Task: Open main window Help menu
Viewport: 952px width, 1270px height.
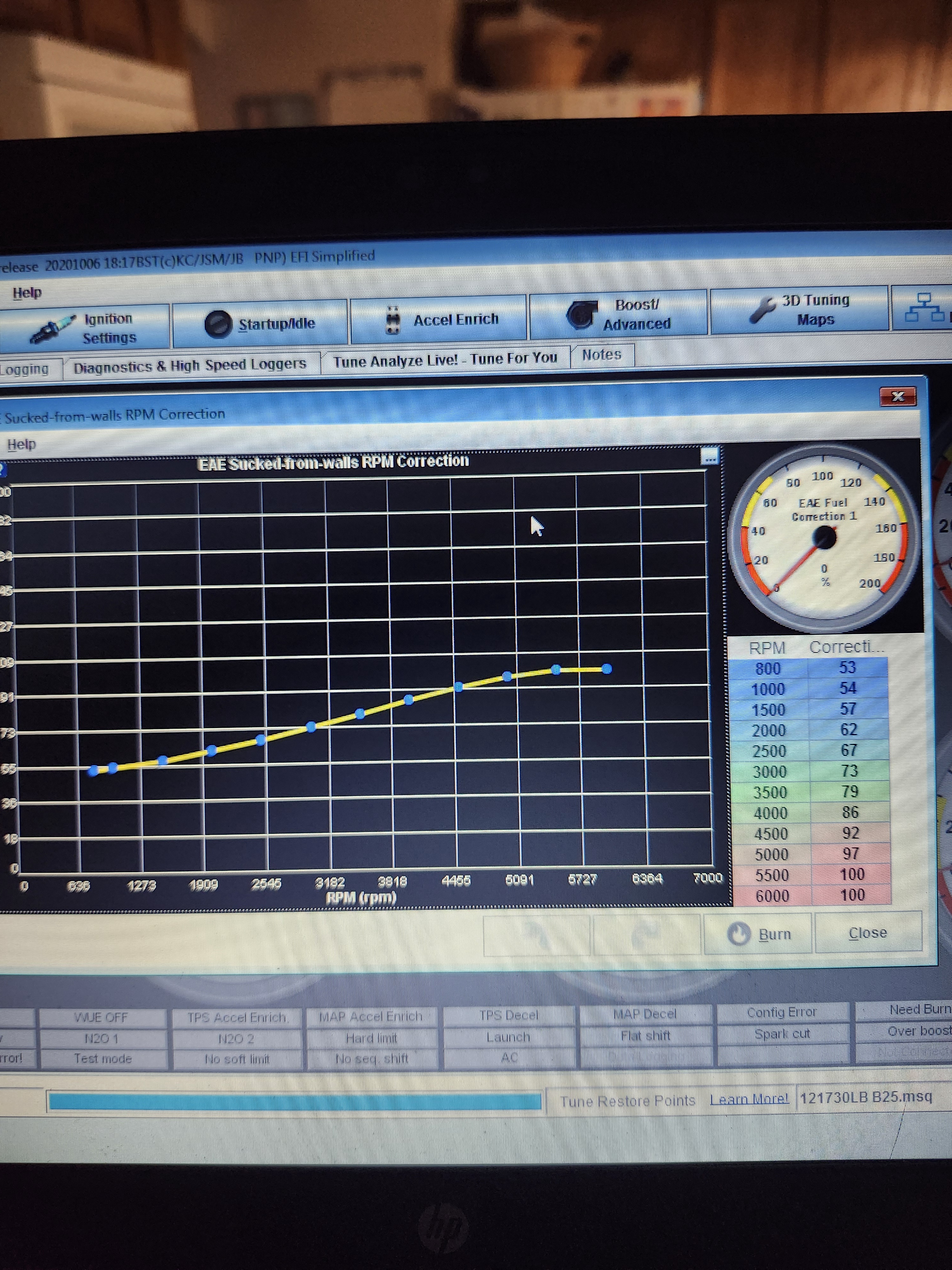Action: 27,293
